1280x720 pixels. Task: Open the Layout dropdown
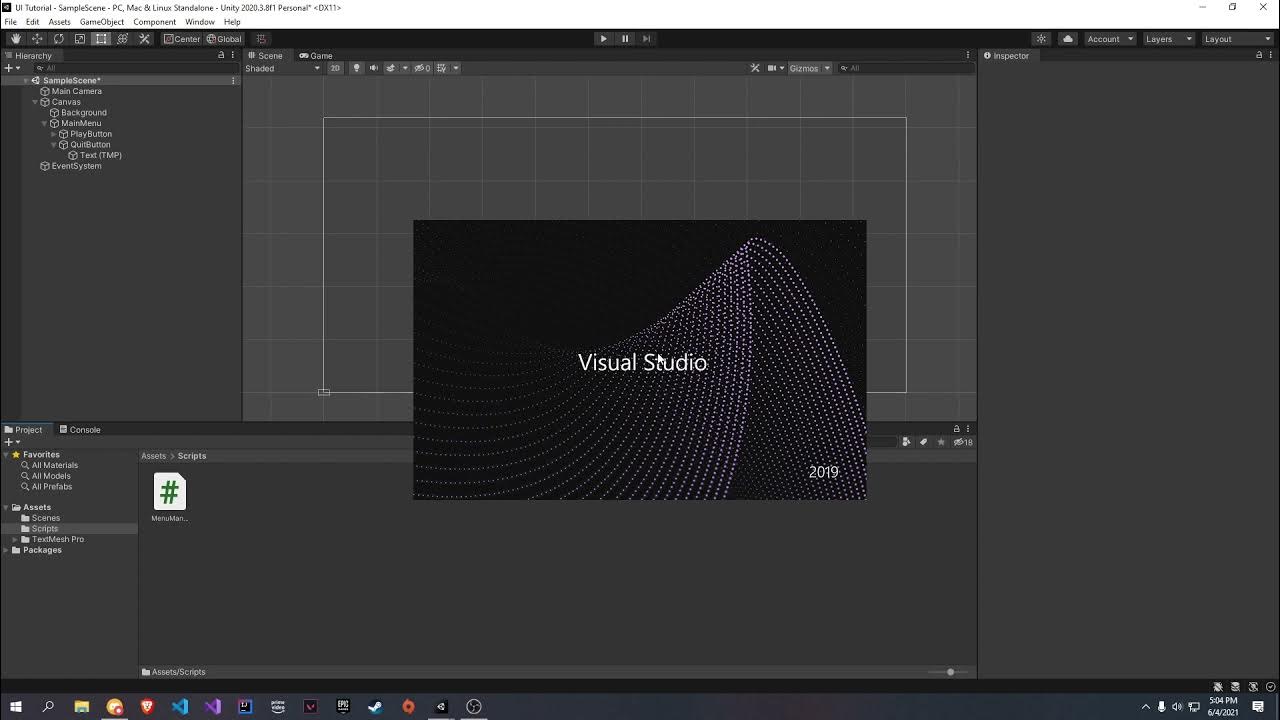[1237, 39]
